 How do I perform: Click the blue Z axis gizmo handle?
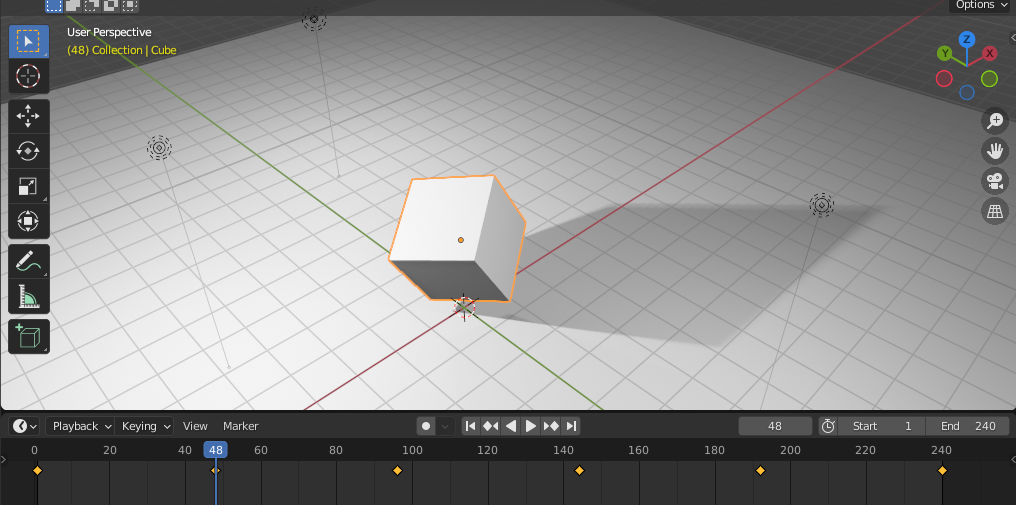pyautogui.click(x=967, y=40)
